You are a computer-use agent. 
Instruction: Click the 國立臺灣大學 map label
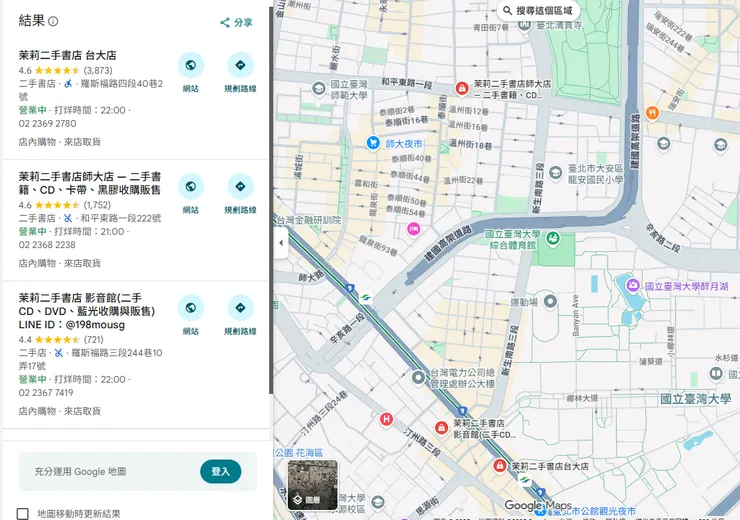[x=695, y=399]
